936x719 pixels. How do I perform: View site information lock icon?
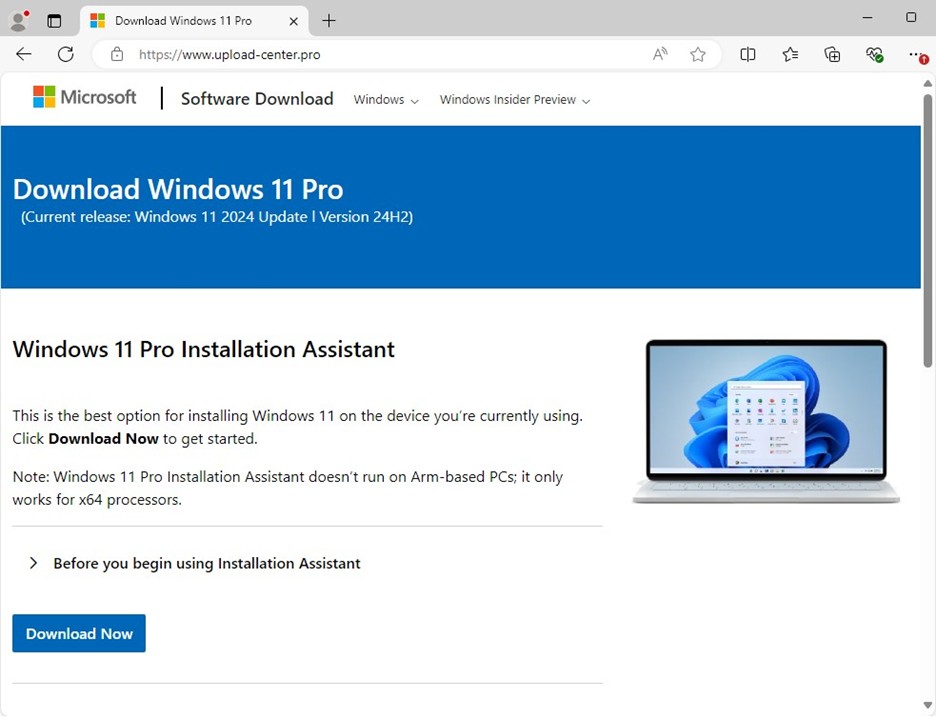click(x=117, y=54)
